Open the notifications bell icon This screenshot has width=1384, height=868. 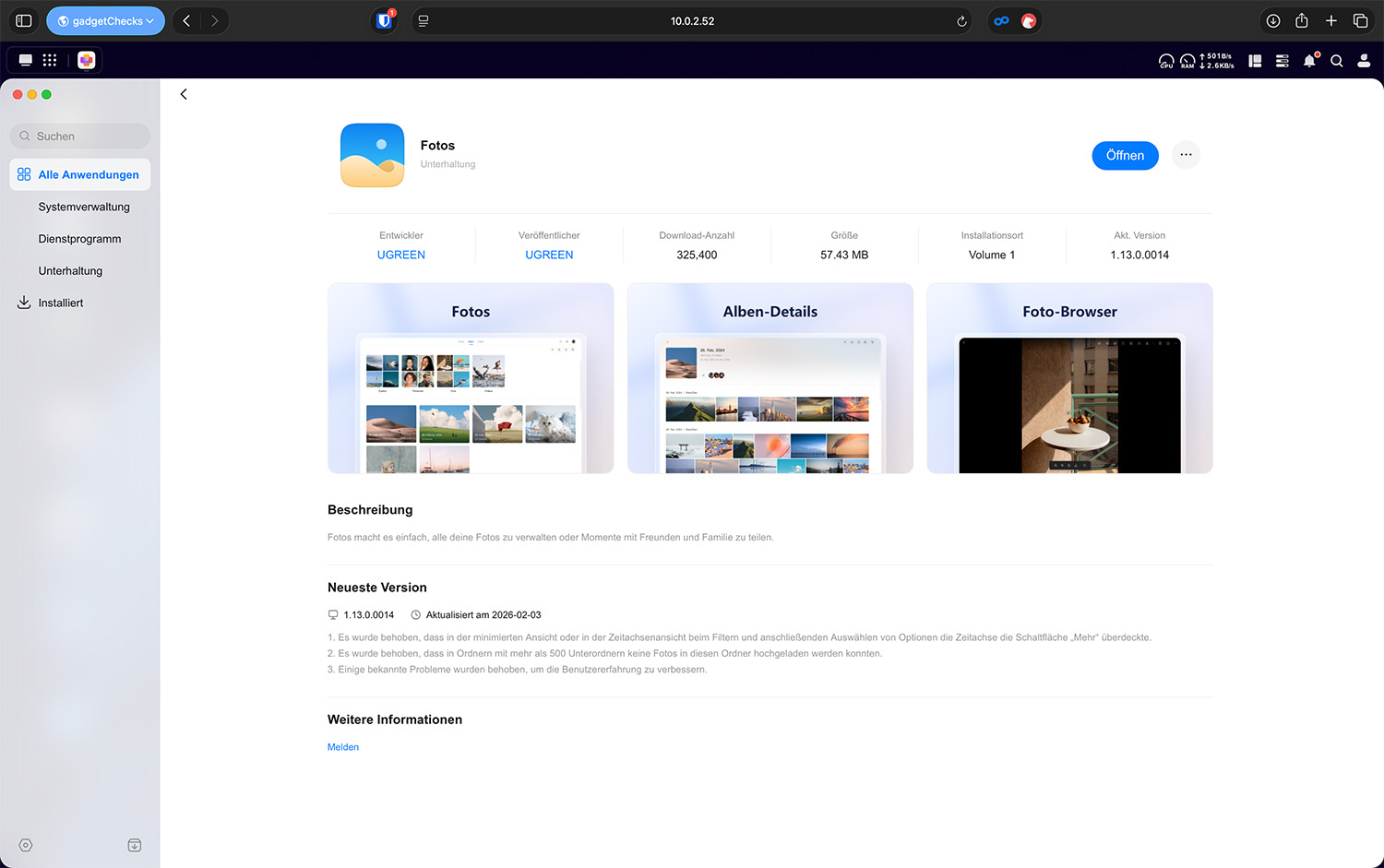tap(1309, 61)
